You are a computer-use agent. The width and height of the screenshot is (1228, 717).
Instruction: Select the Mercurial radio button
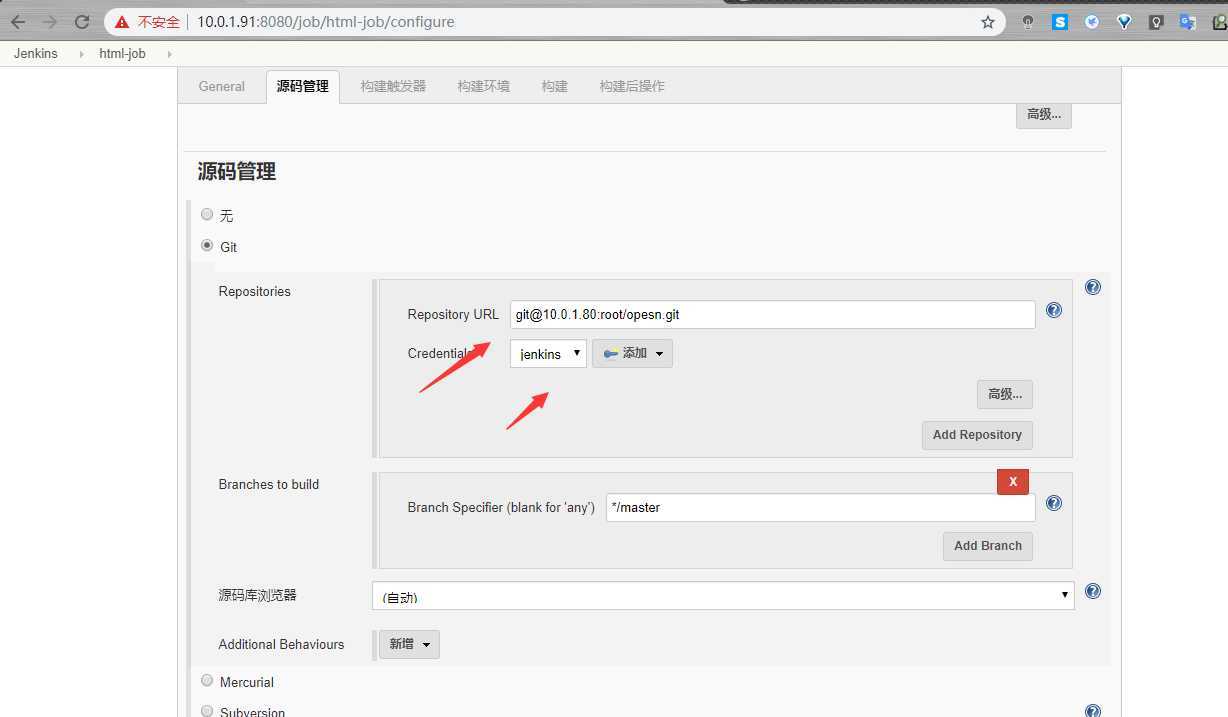[x=207, y=680]
